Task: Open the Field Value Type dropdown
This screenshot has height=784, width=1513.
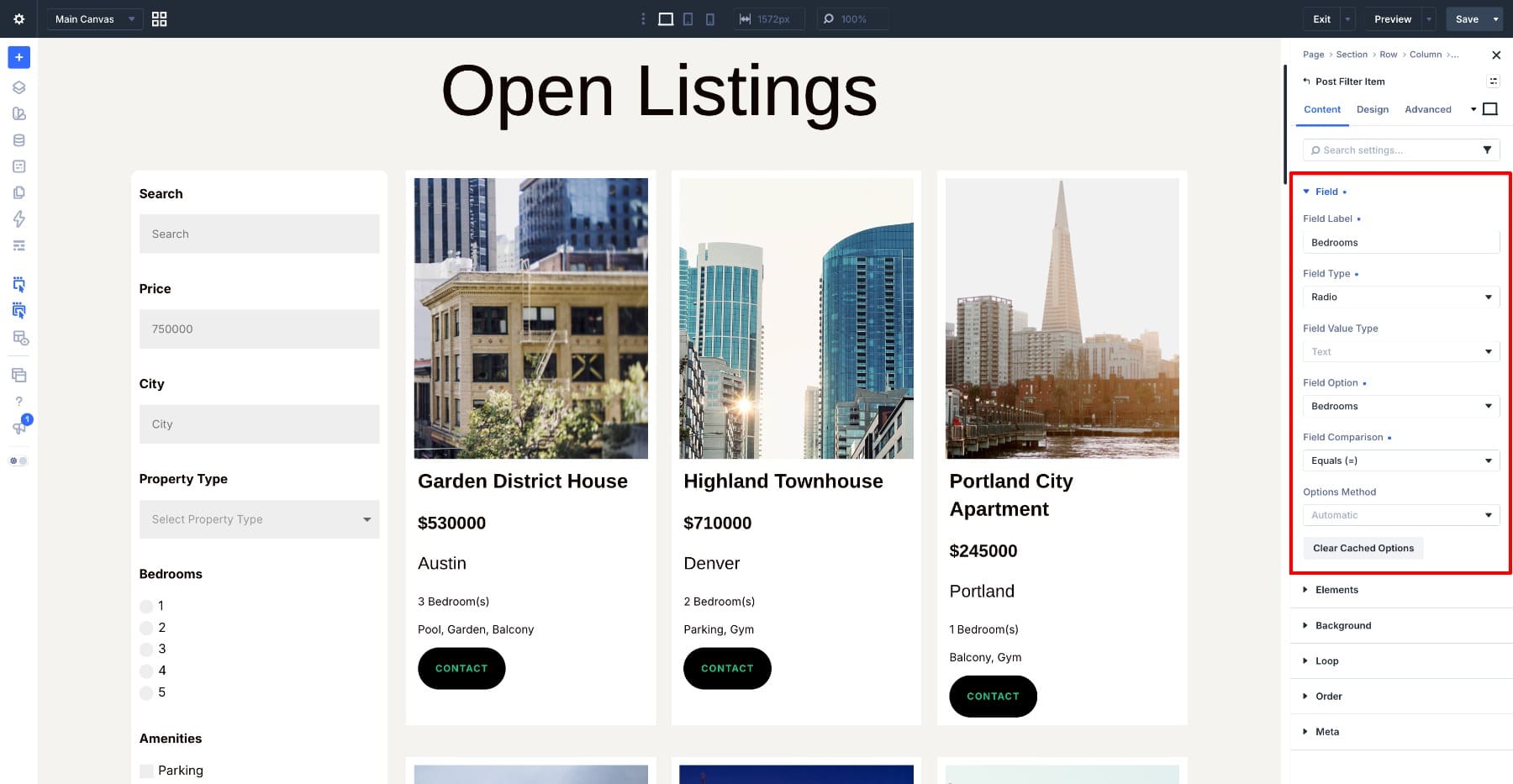Action: 1401,351
